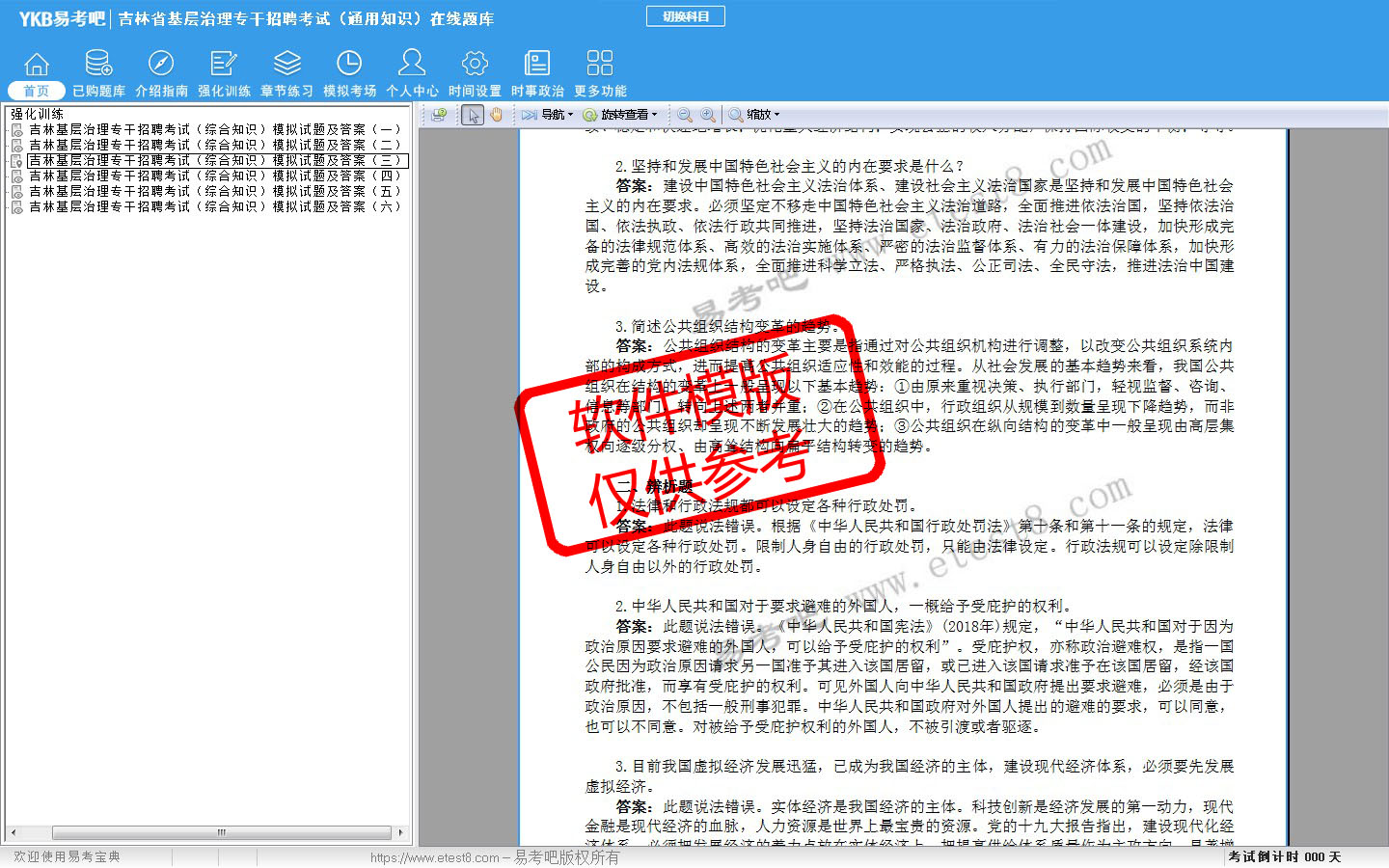Screen dimensions: 1389x868
Task: Open 已购题库 purchased question bank
Action: (98, 74)
